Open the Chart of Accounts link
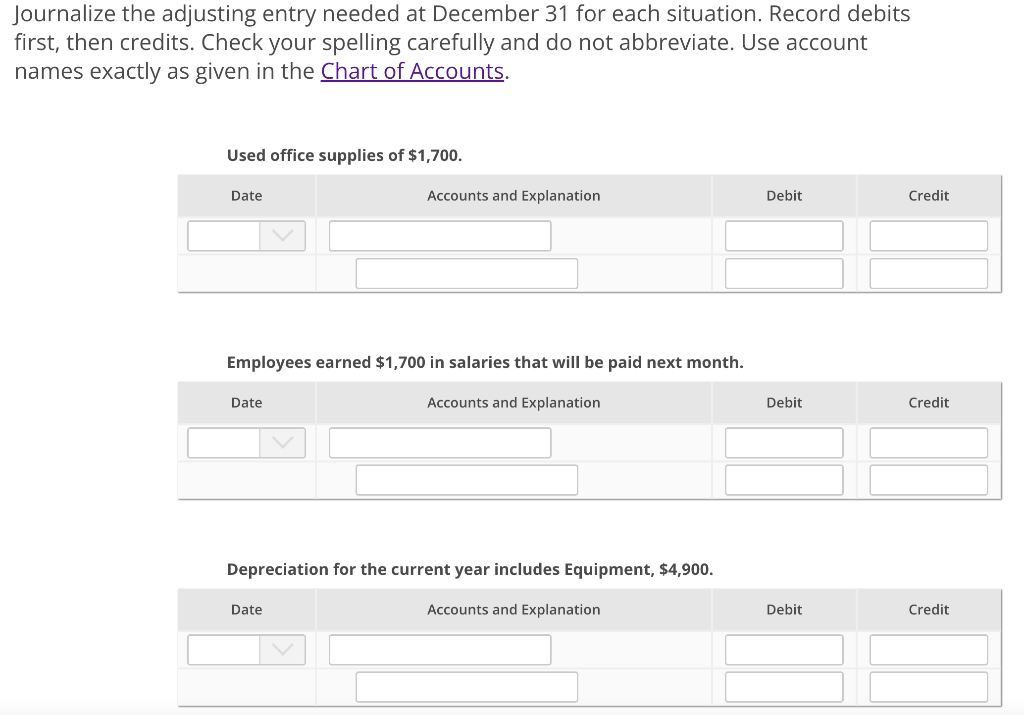Viewport: 1024px width, 715px height. (412, 71)
